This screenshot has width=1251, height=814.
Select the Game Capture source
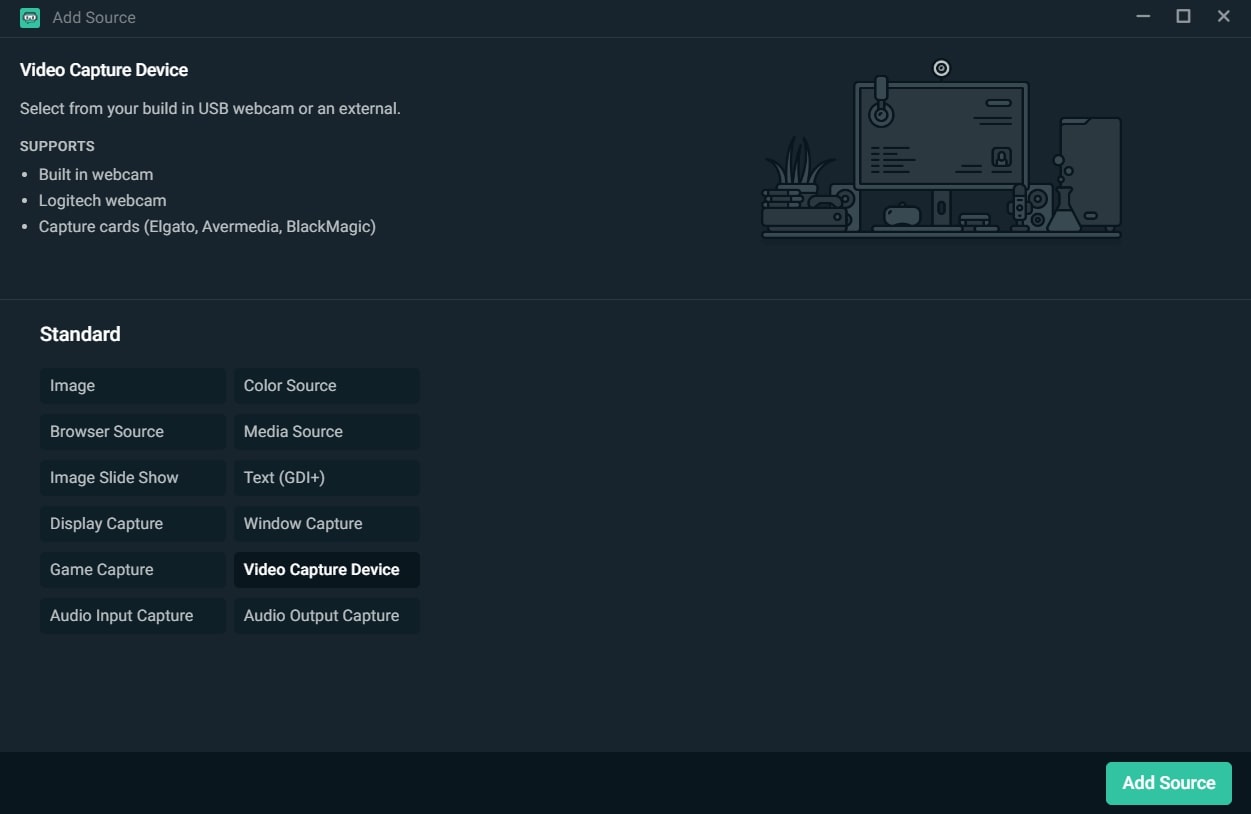tap(132, 570)
